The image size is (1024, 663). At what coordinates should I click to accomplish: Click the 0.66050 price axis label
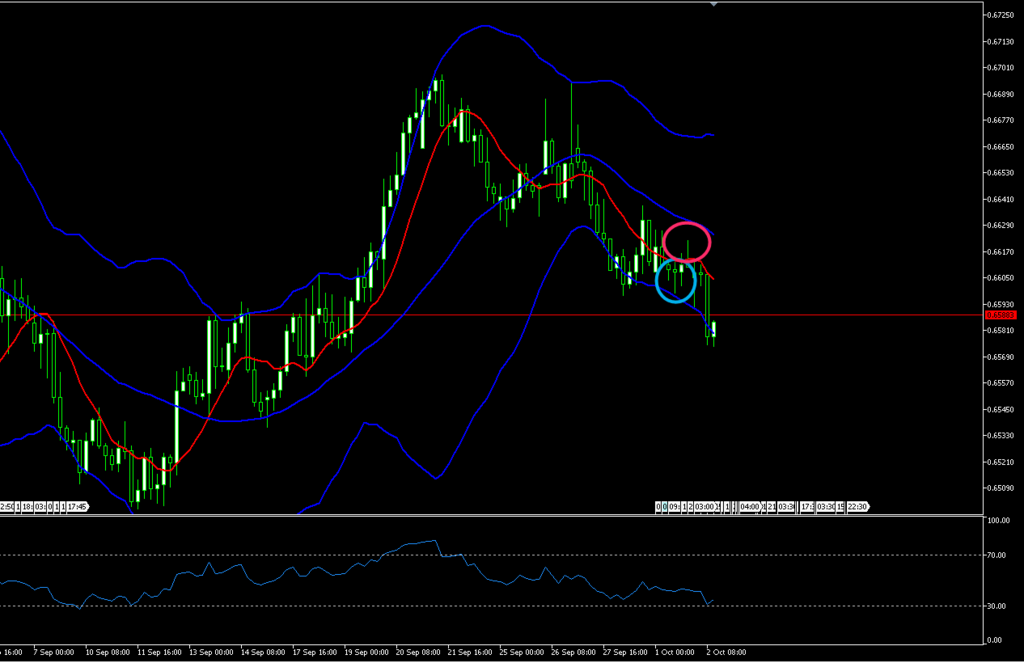pos(1001,278)
